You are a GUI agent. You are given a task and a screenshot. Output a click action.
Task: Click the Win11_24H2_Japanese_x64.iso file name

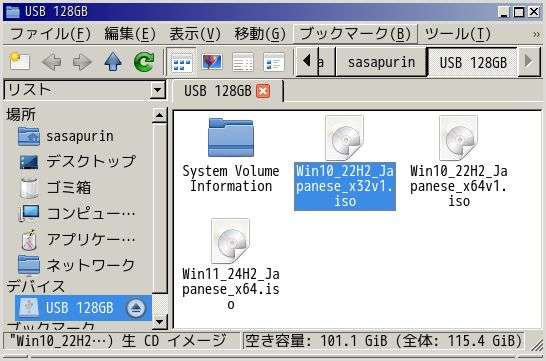[x=231, y=289]
